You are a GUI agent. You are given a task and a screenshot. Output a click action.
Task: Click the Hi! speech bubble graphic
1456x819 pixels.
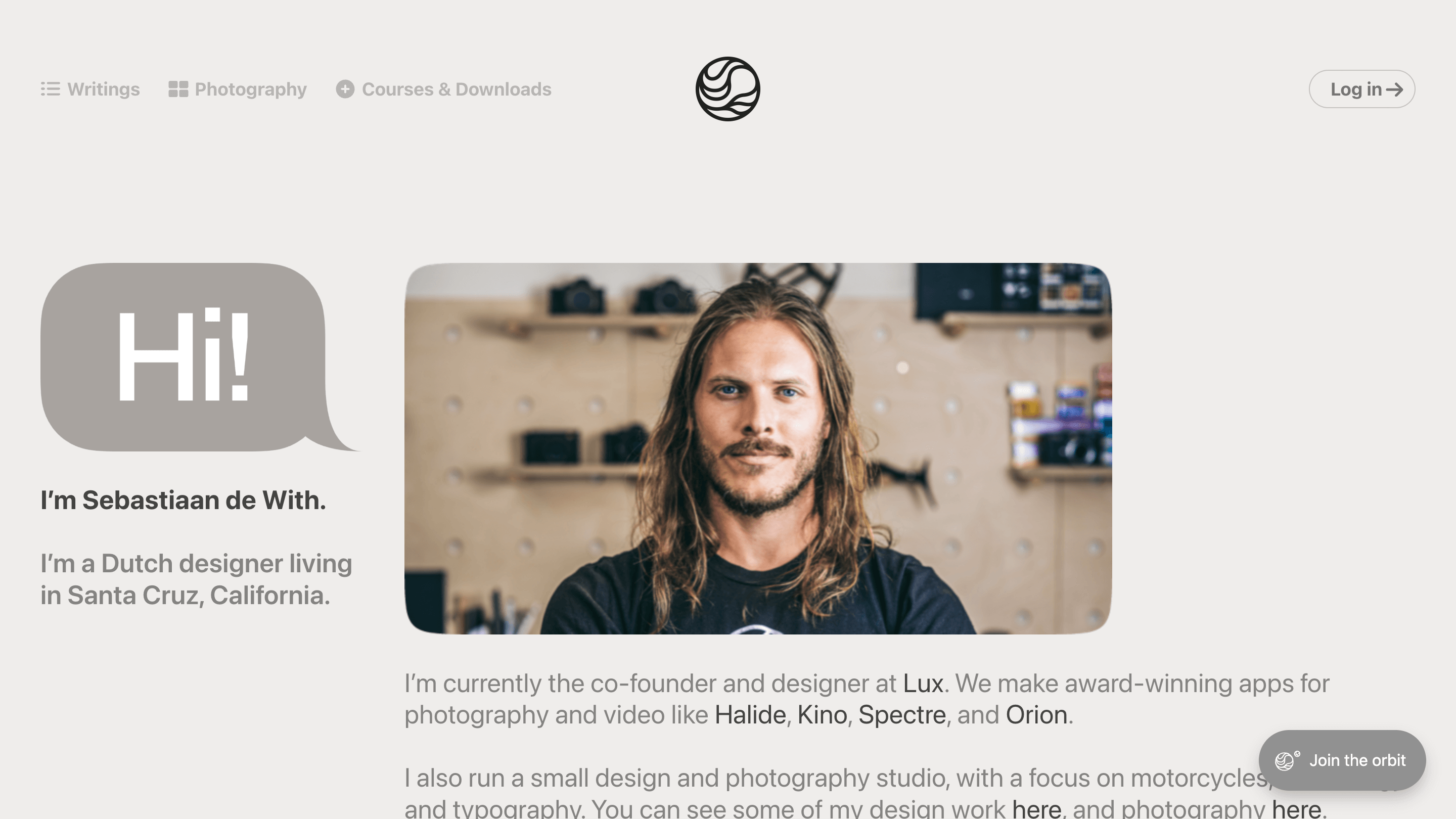tap(200, 357)
